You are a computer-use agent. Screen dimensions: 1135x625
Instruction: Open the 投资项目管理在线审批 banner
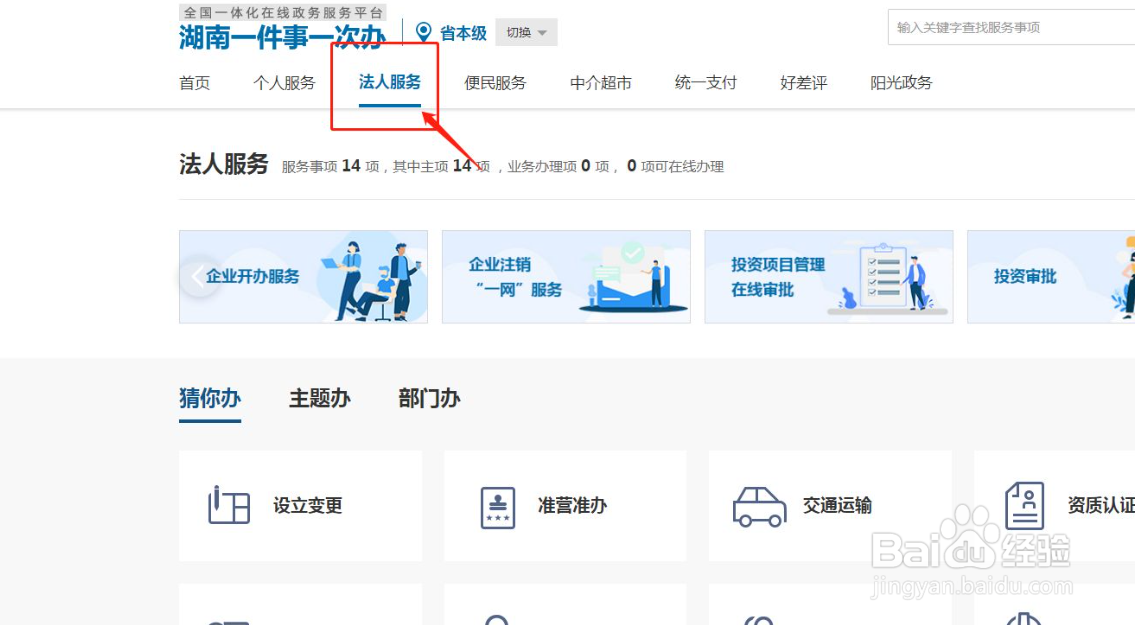coord(829,277)
